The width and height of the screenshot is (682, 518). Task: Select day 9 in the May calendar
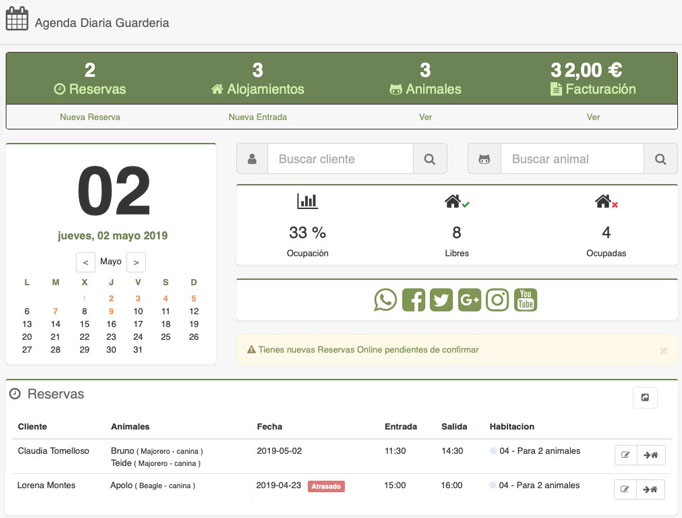click(x=111, y=311)
